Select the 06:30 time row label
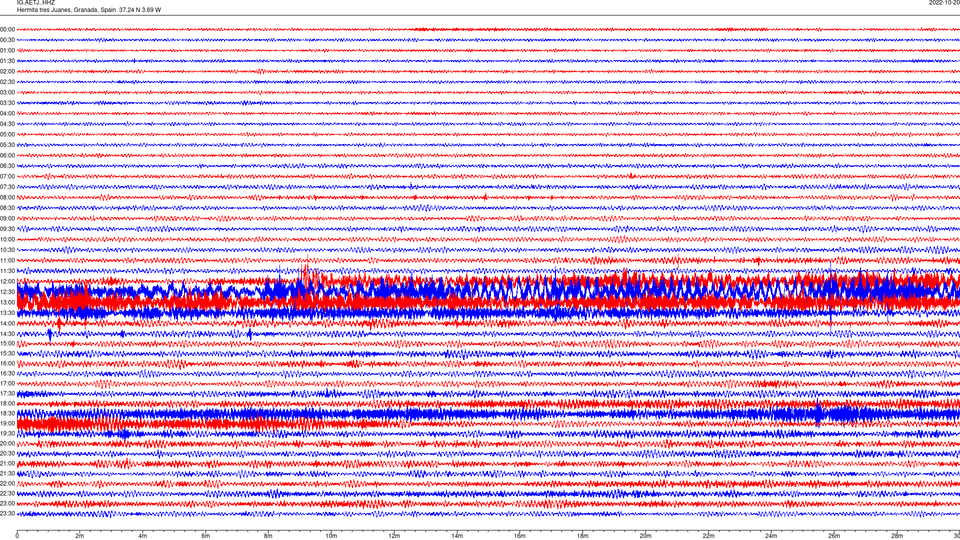 pyautogui.click(x=7, y=166)
